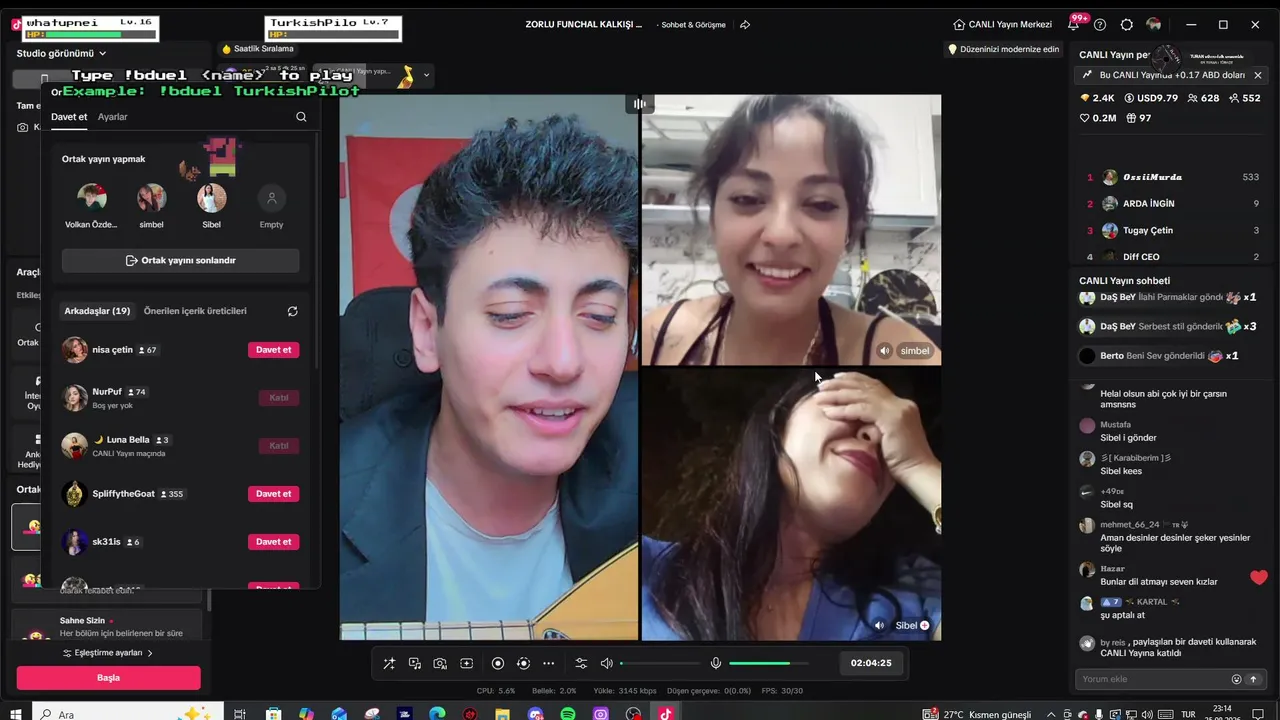Open the TikTok app taskbar icon

coord(666,714)
